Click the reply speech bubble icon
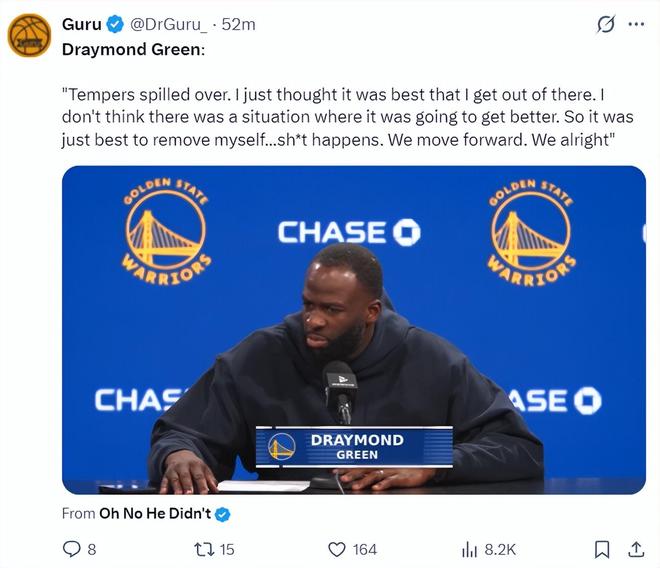 pos(72,548)
